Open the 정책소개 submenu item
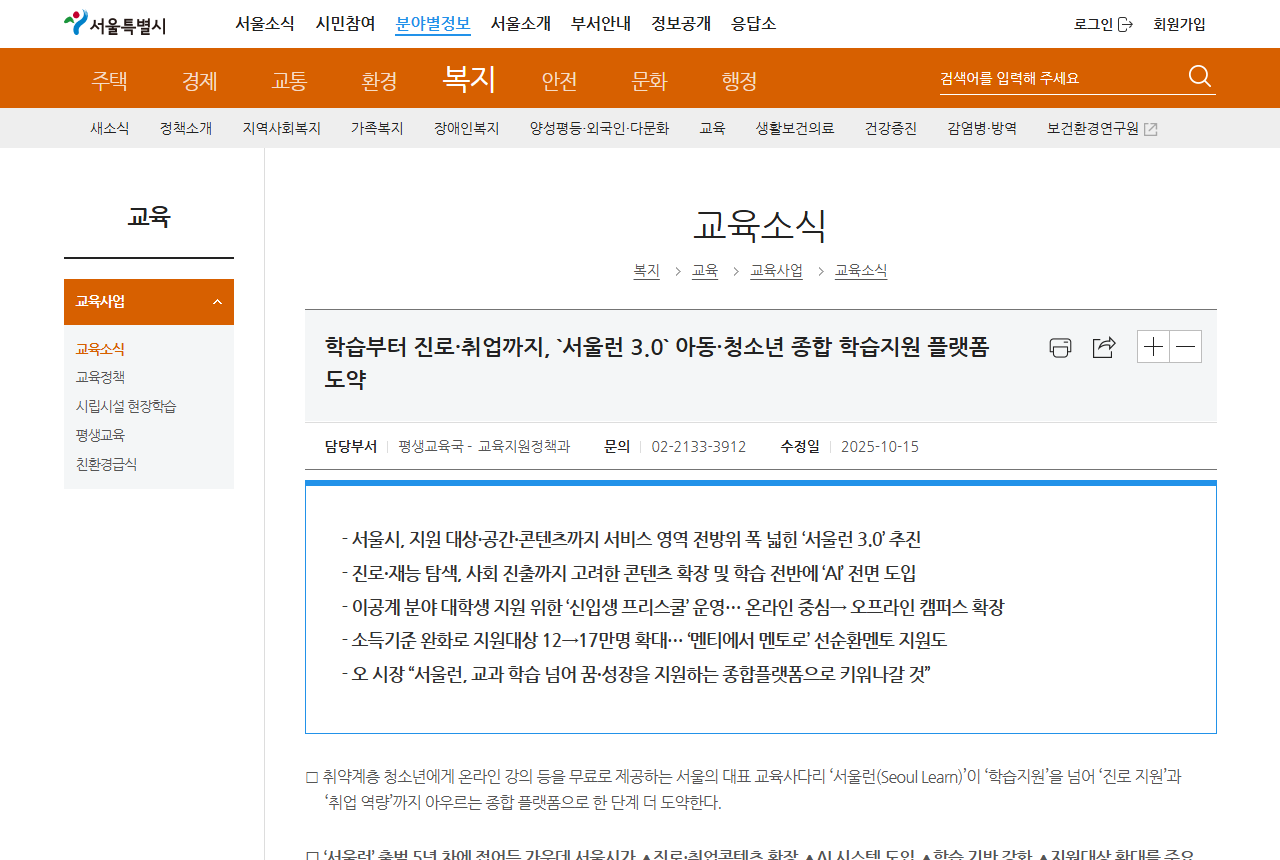This screenshot has height=860, width=1280. (186, 128)
